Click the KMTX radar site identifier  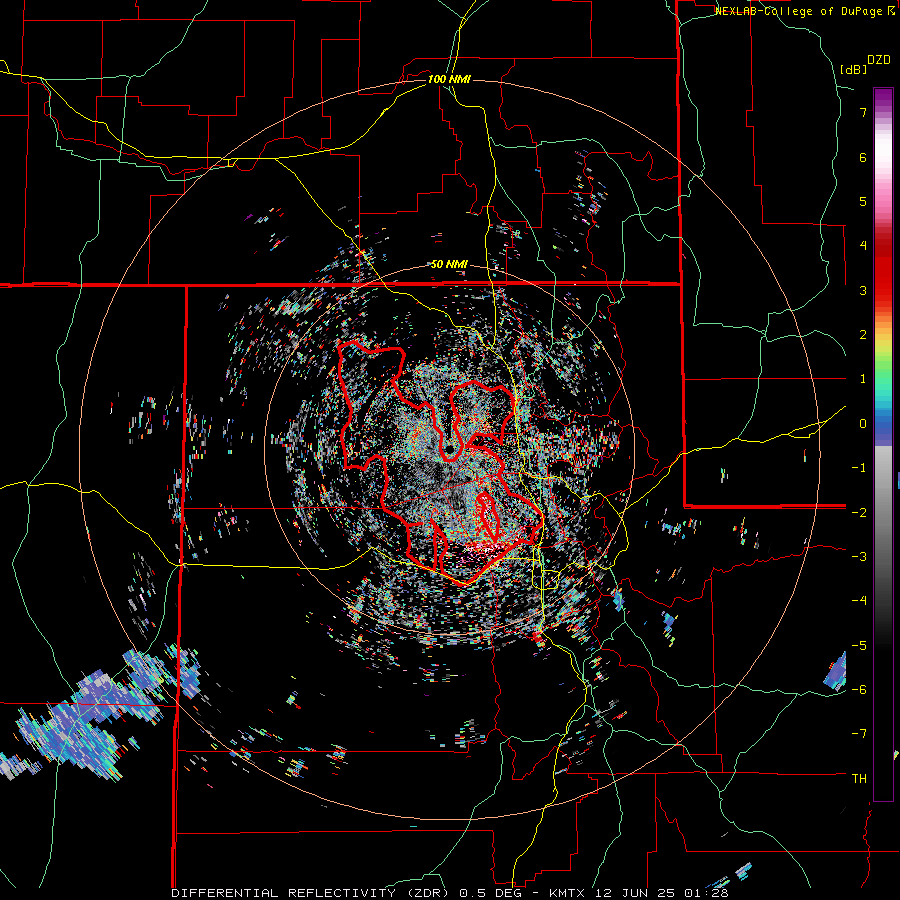click(x=567, y=893)
